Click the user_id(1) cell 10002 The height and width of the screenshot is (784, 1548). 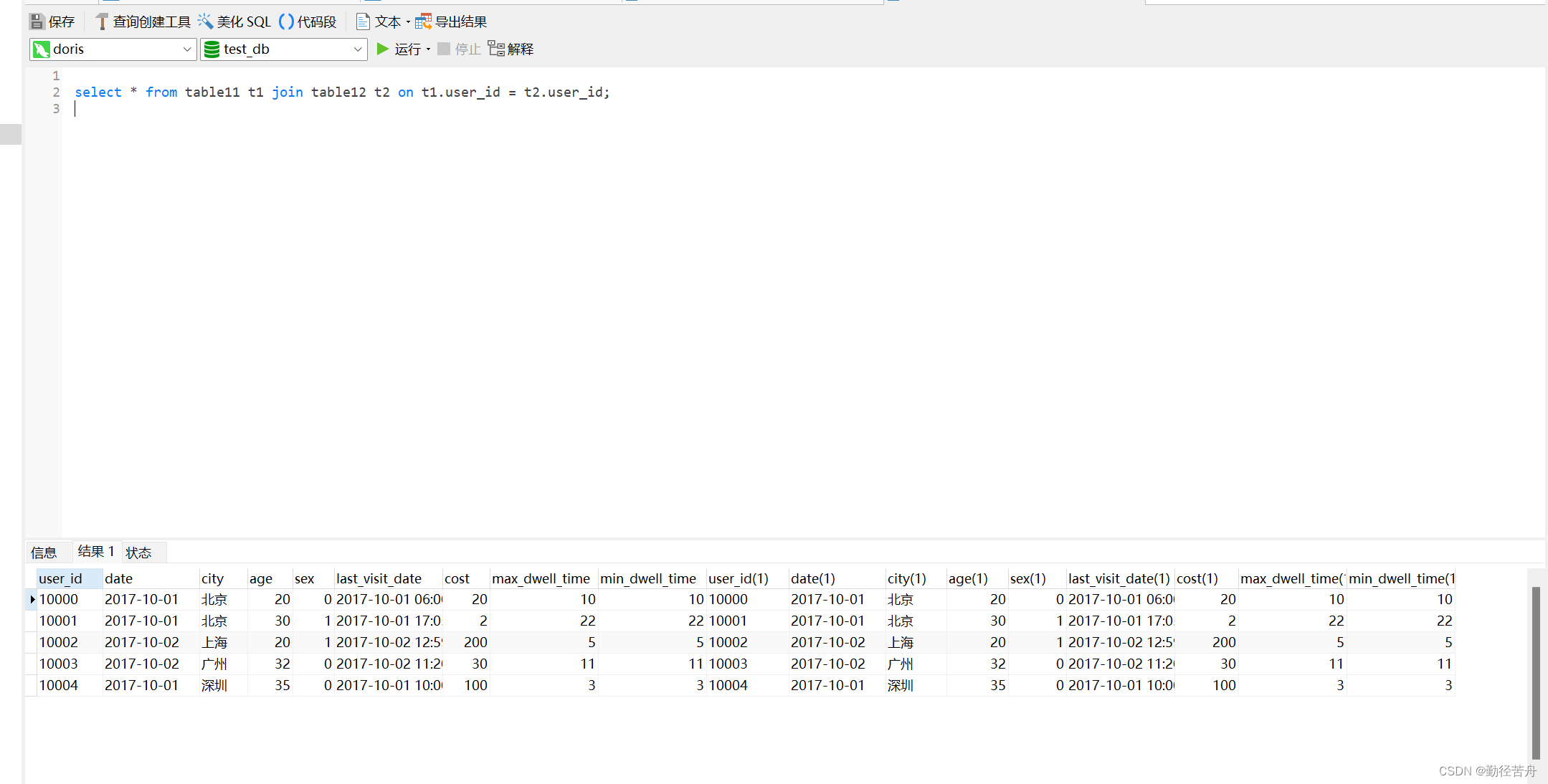click(747, 642)
